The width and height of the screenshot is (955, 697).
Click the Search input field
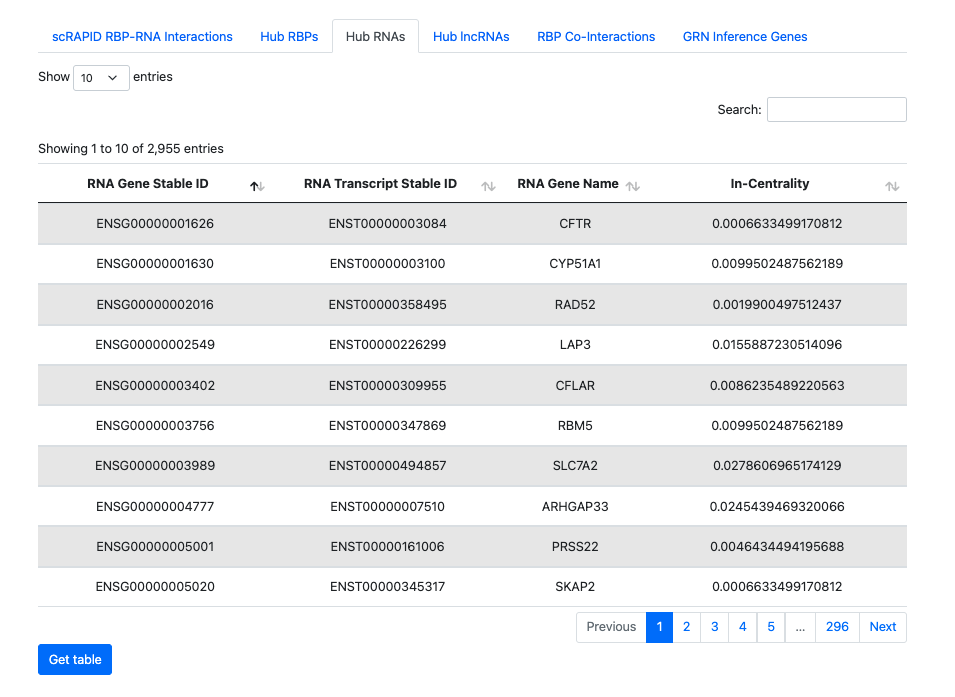[836, 110]
